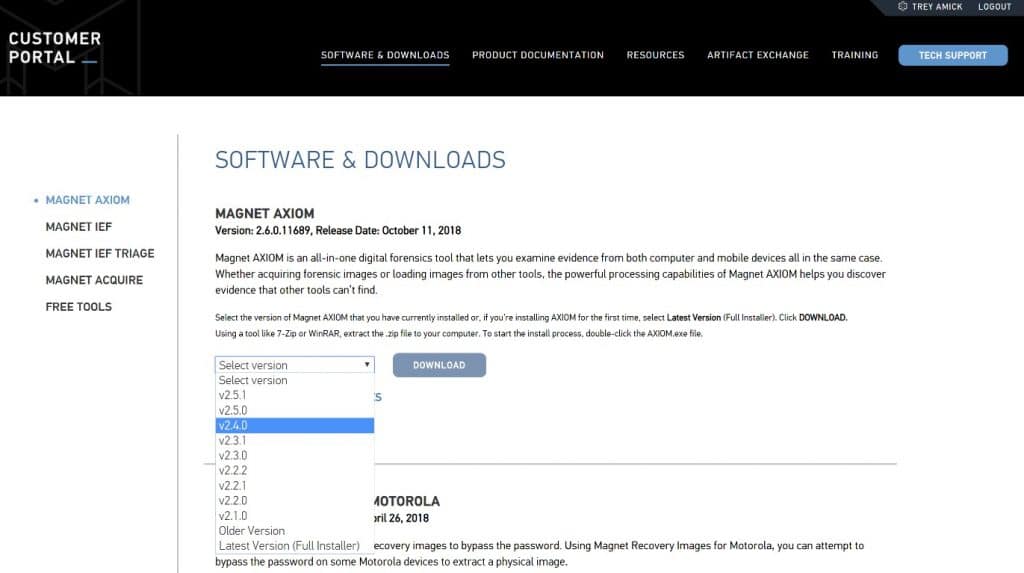
Task: Open Free Tools in the sidebar
Action: [x=78, y=307]
